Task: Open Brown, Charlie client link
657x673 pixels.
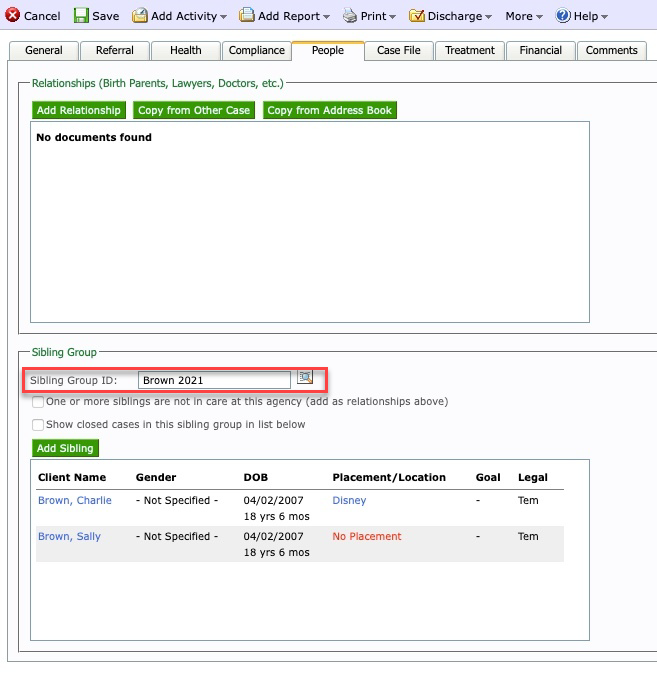Action: pos(75,500)
